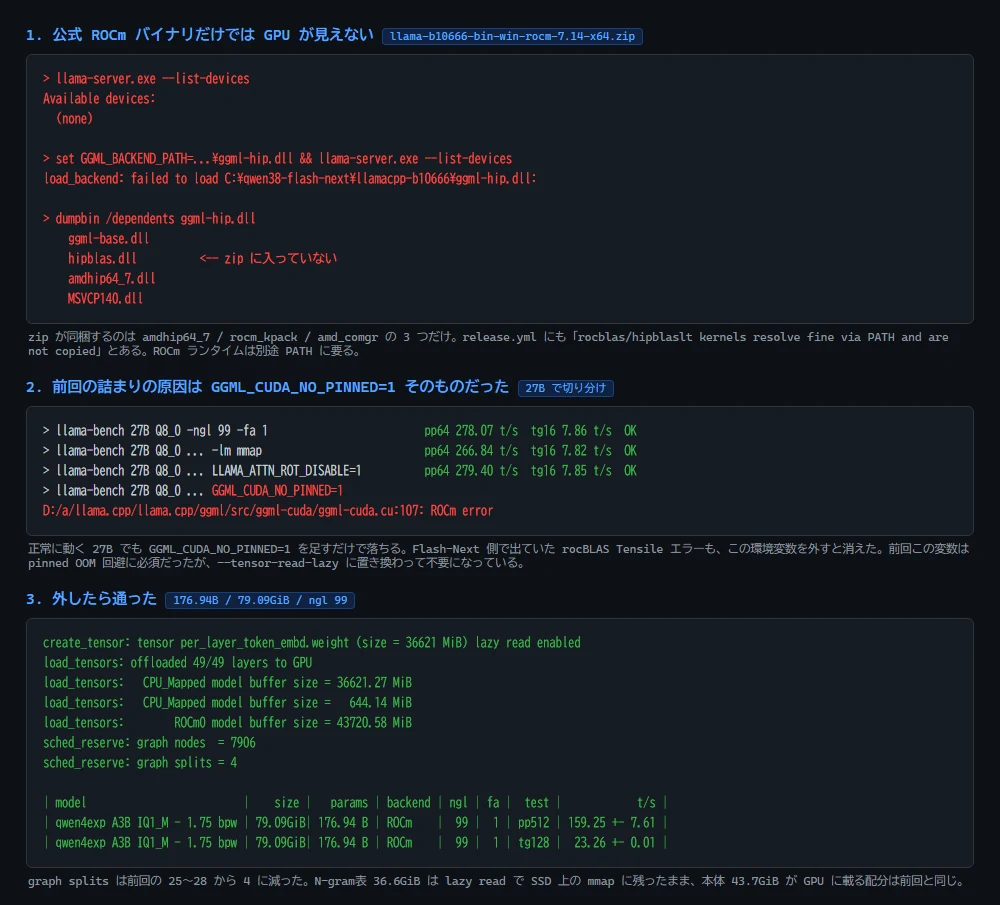Click 'amdhip64_7.dll' in the dependents list
The width and height of the screenshot is (1000, 905).
pyautogui.click(x=112, y=279)
